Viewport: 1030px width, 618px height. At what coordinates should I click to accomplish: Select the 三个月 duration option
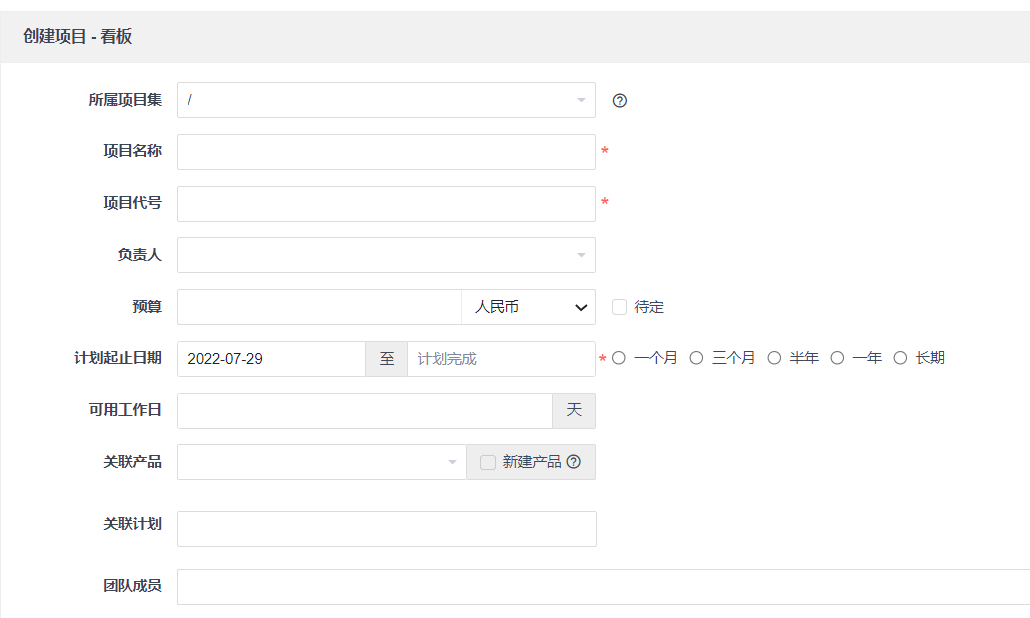click(697, 358)
